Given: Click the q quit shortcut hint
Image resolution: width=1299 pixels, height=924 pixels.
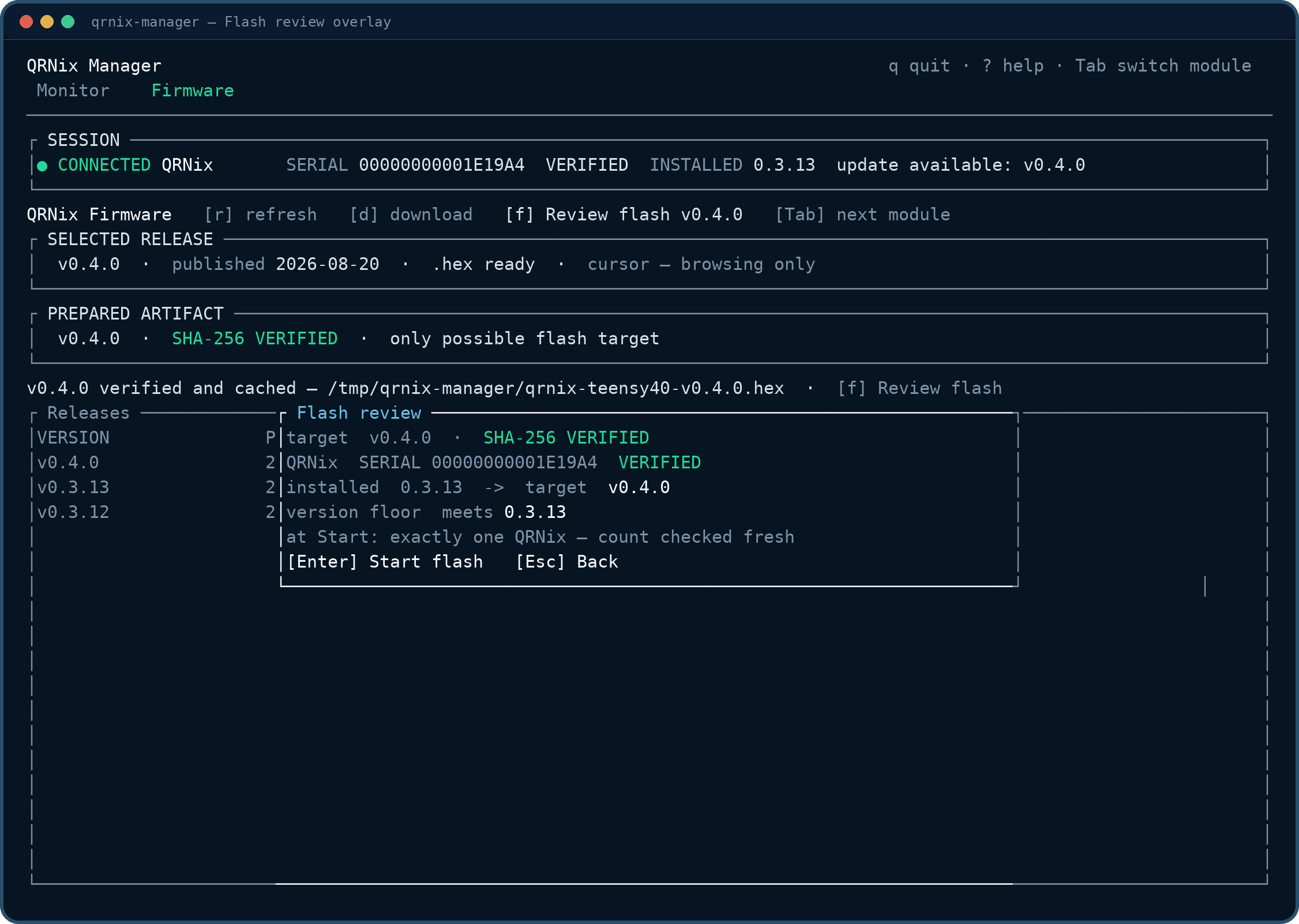Looking at the screenshot, I should [919, 66].
